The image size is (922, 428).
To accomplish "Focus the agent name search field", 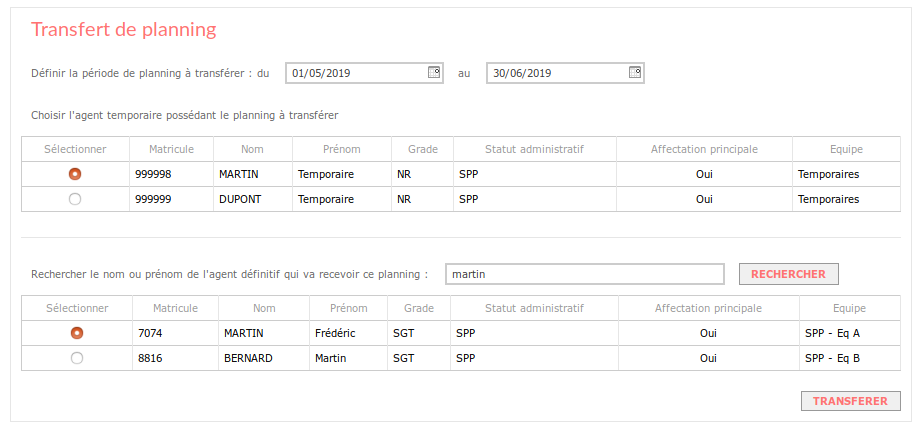I will 584,274.
